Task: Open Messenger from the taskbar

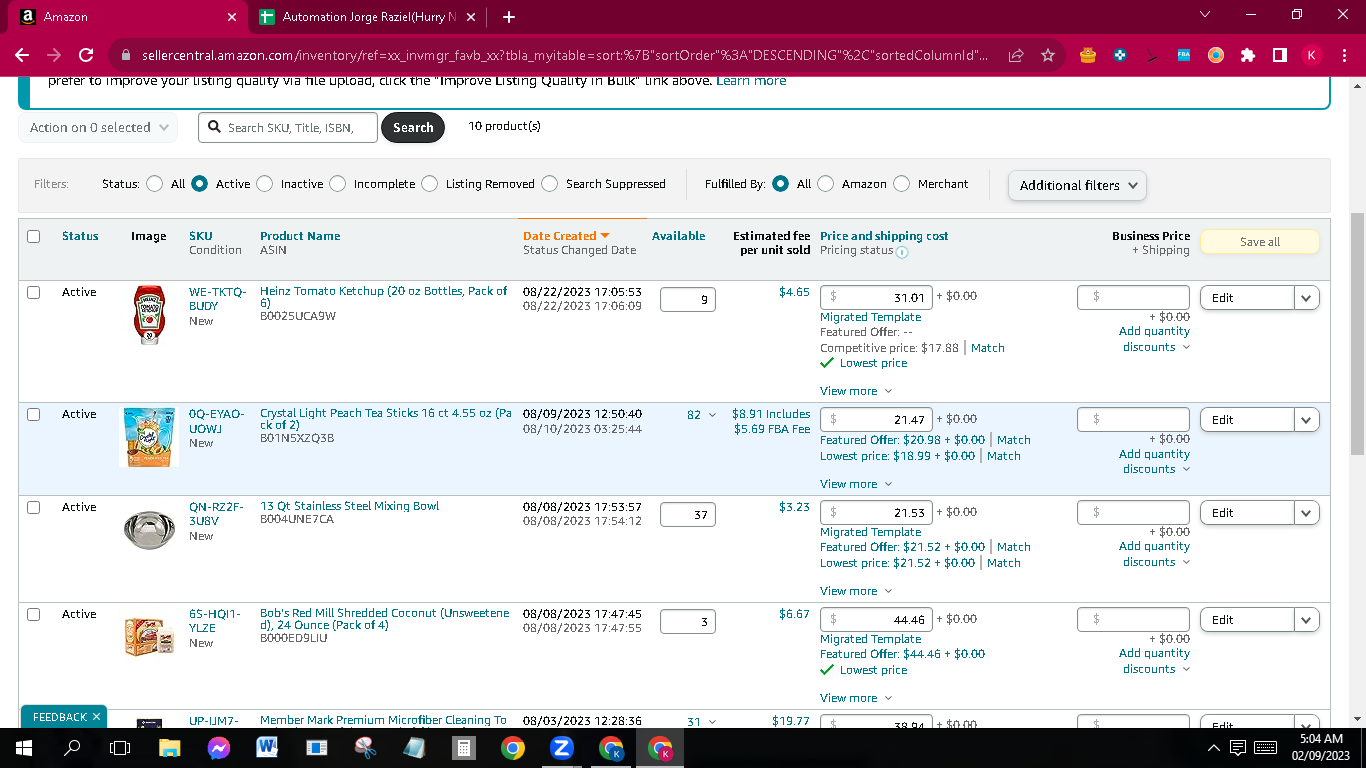Action: (219, 747)
